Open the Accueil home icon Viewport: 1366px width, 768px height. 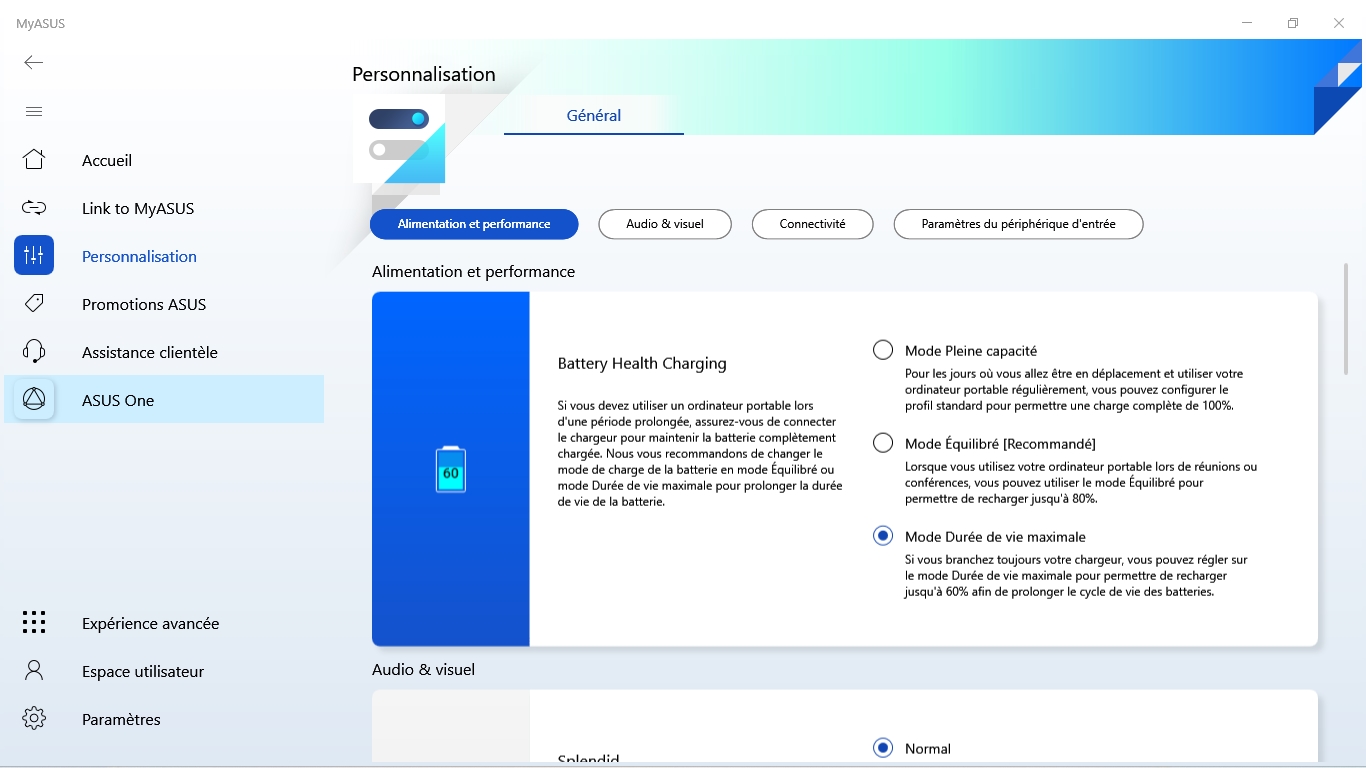[x=34, y=160]
